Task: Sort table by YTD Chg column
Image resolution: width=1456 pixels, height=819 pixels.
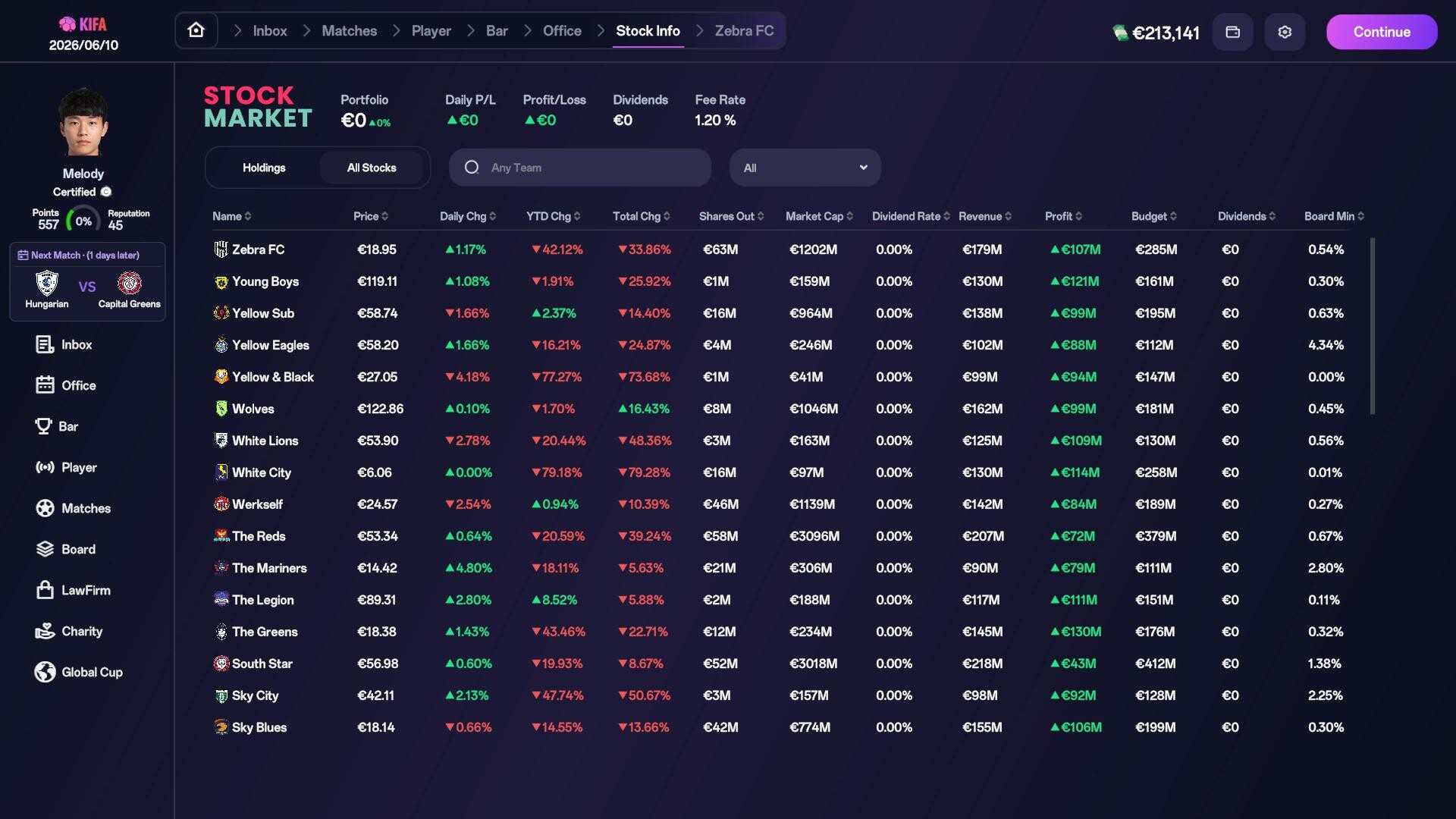Action: coord(554,216)
